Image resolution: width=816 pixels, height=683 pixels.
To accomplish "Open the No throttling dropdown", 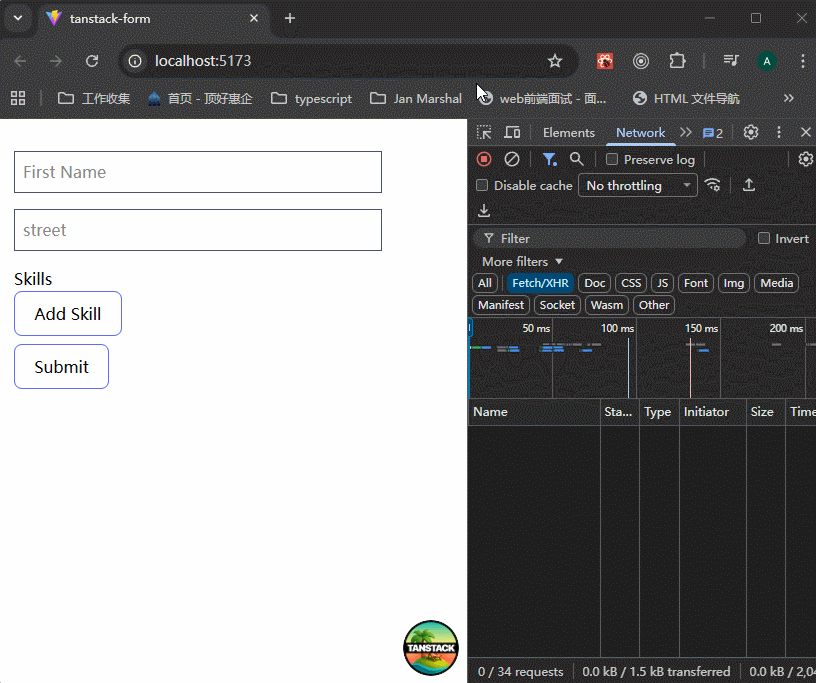I will 637,186.
